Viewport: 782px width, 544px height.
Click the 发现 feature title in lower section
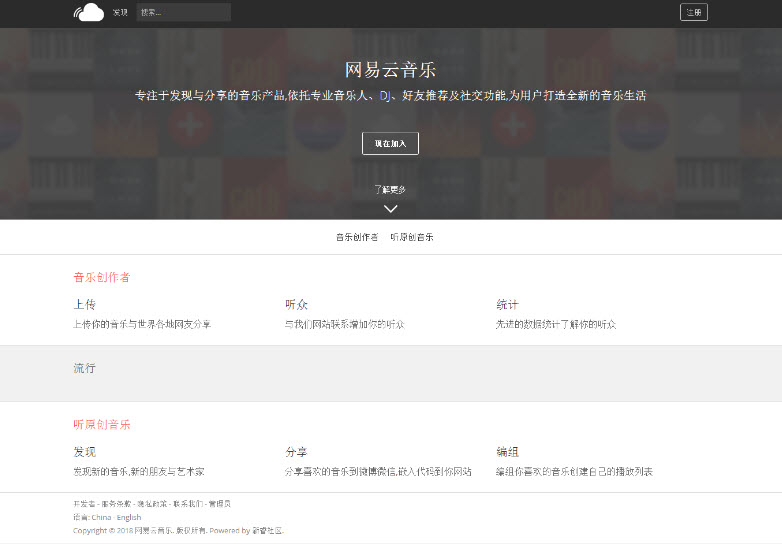pos(85,452)
